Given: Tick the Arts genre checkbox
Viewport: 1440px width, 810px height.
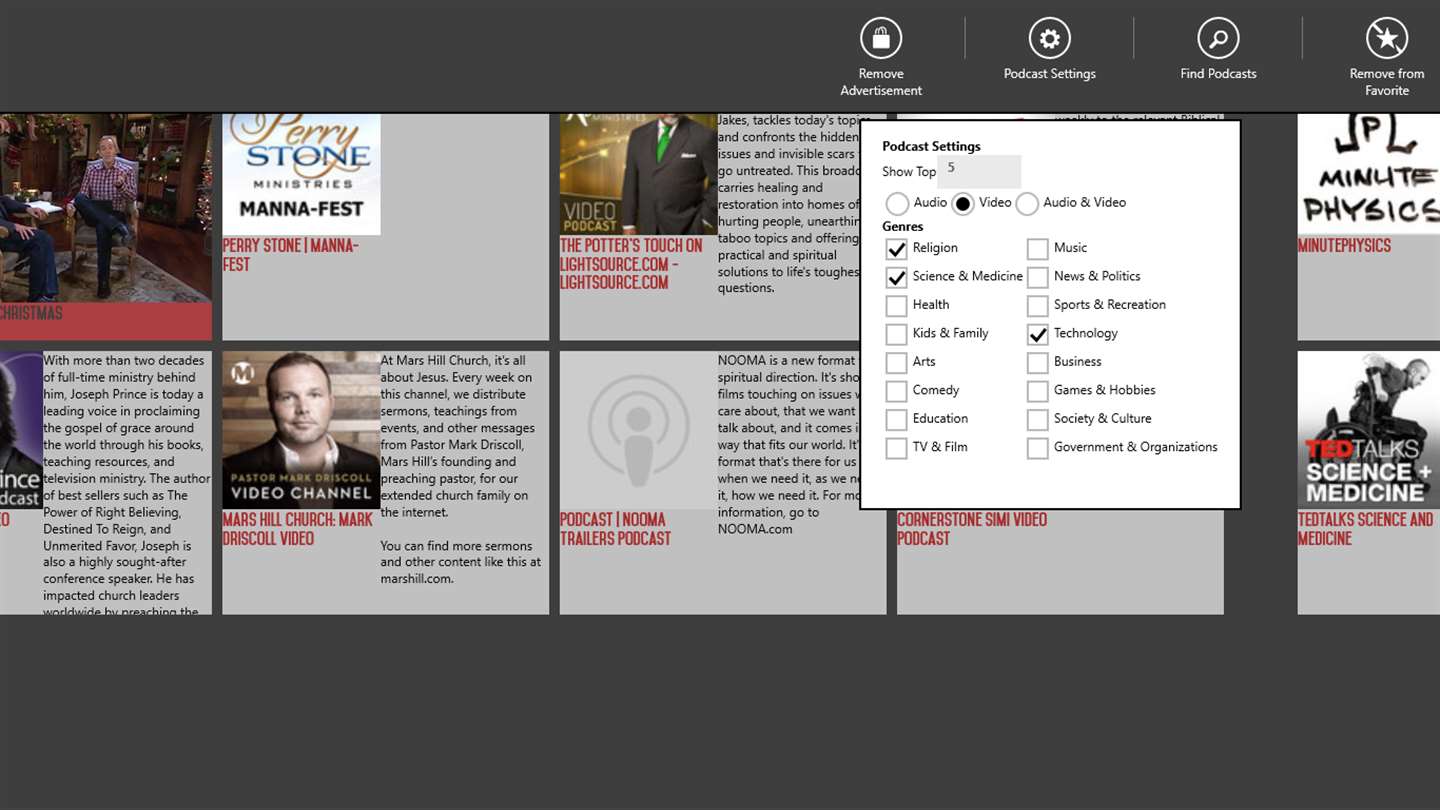Looking at the screenshot, I should point(896,363).
